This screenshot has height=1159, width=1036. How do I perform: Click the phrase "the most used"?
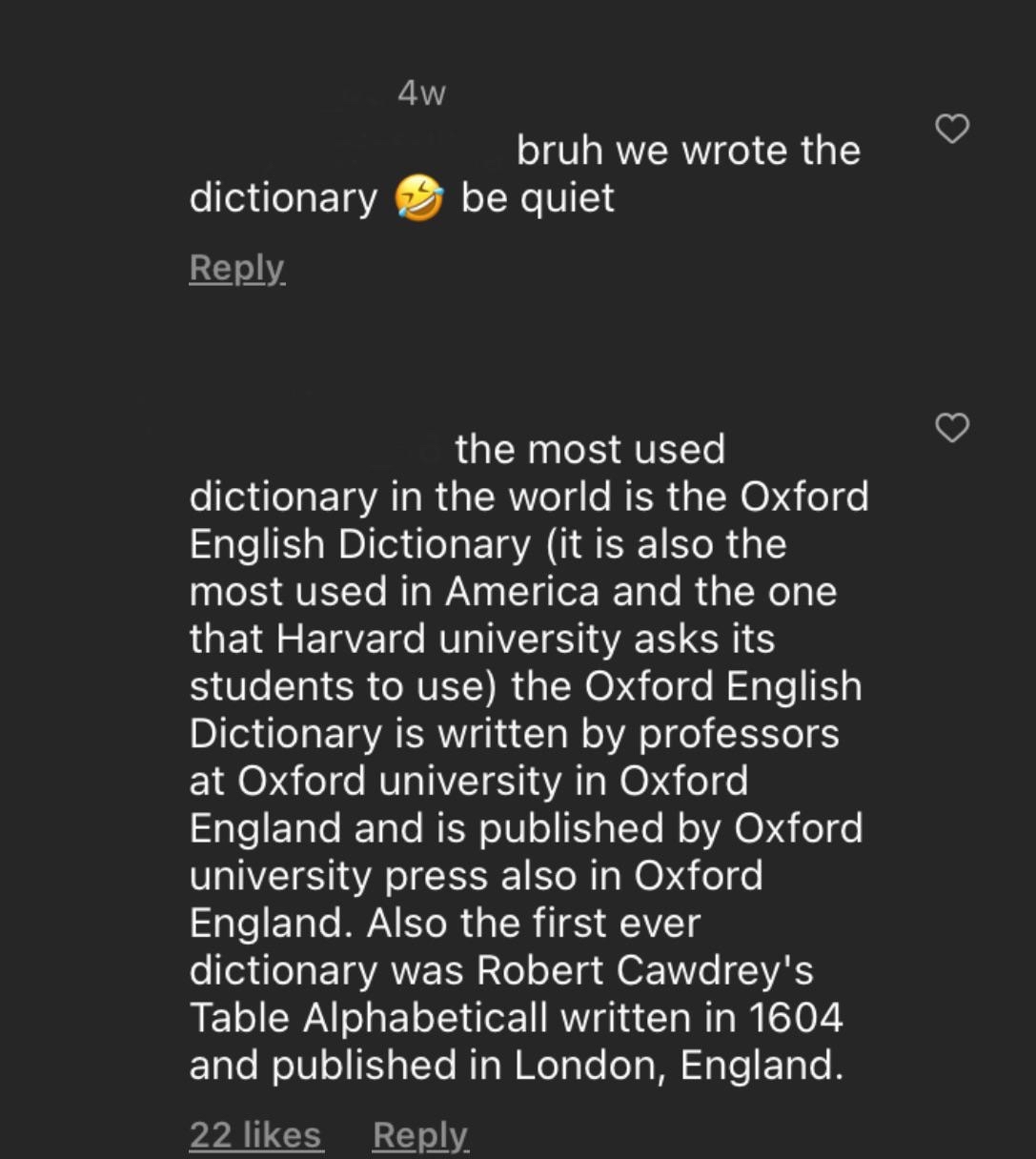click(590, 449)
